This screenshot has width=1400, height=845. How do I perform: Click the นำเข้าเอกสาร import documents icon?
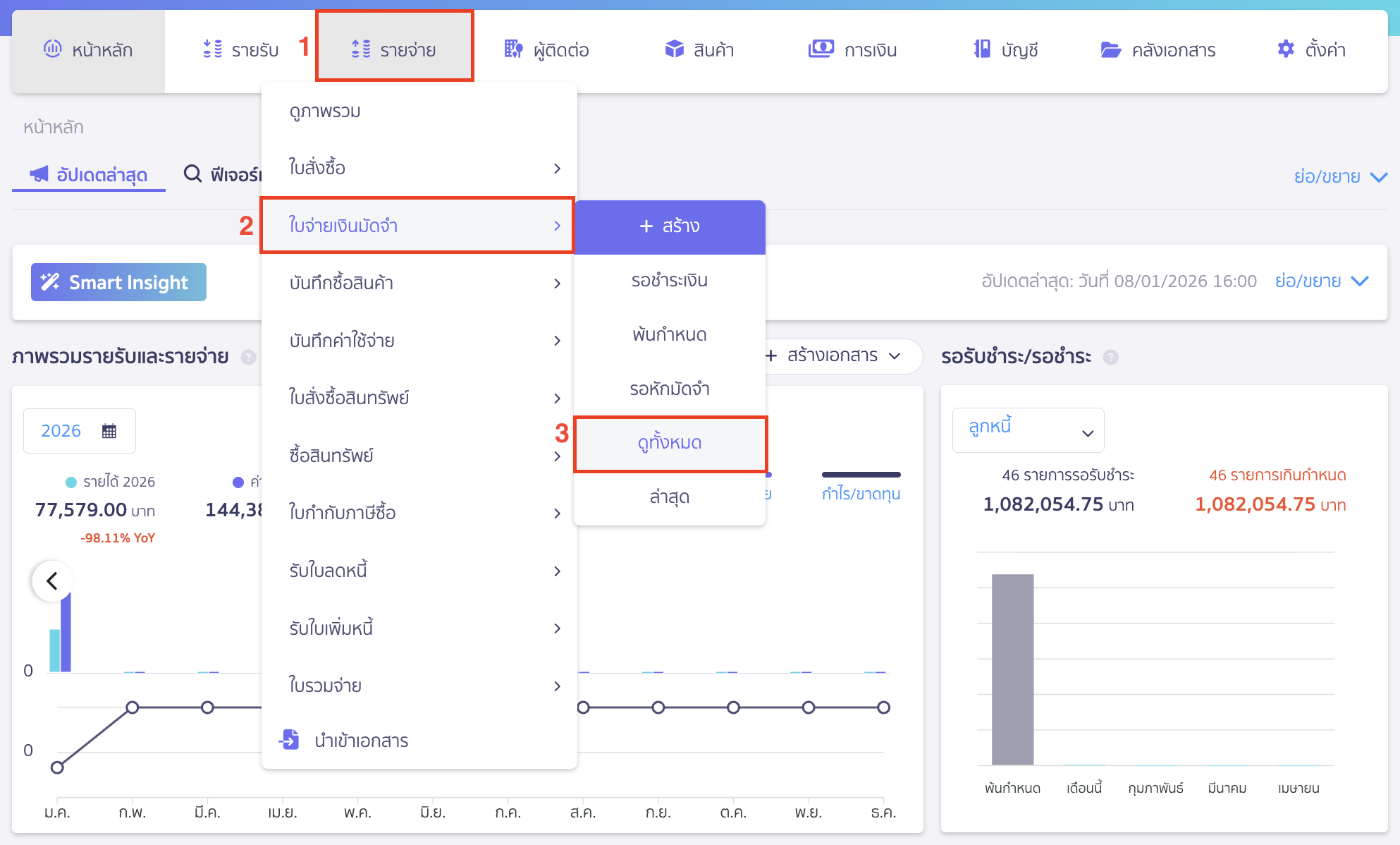[x=289, y=740]
